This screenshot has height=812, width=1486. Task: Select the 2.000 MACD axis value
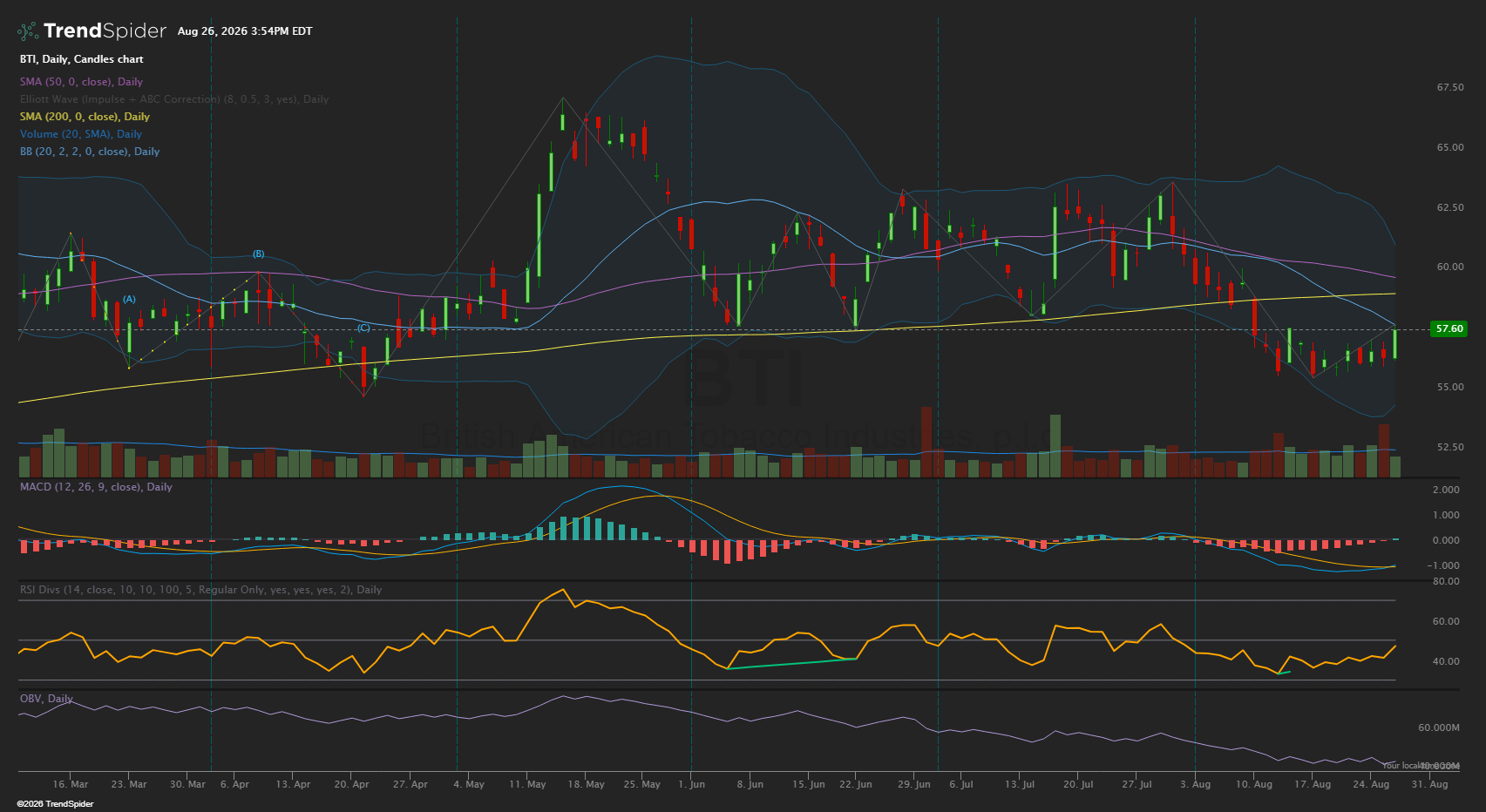1446,490
